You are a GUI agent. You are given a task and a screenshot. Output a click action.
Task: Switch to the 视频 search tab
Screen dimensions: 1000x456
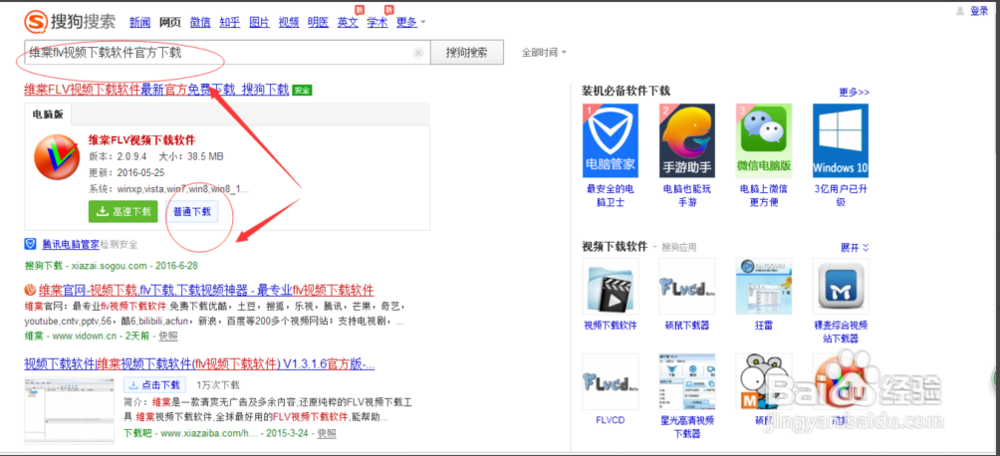point(289,22)
